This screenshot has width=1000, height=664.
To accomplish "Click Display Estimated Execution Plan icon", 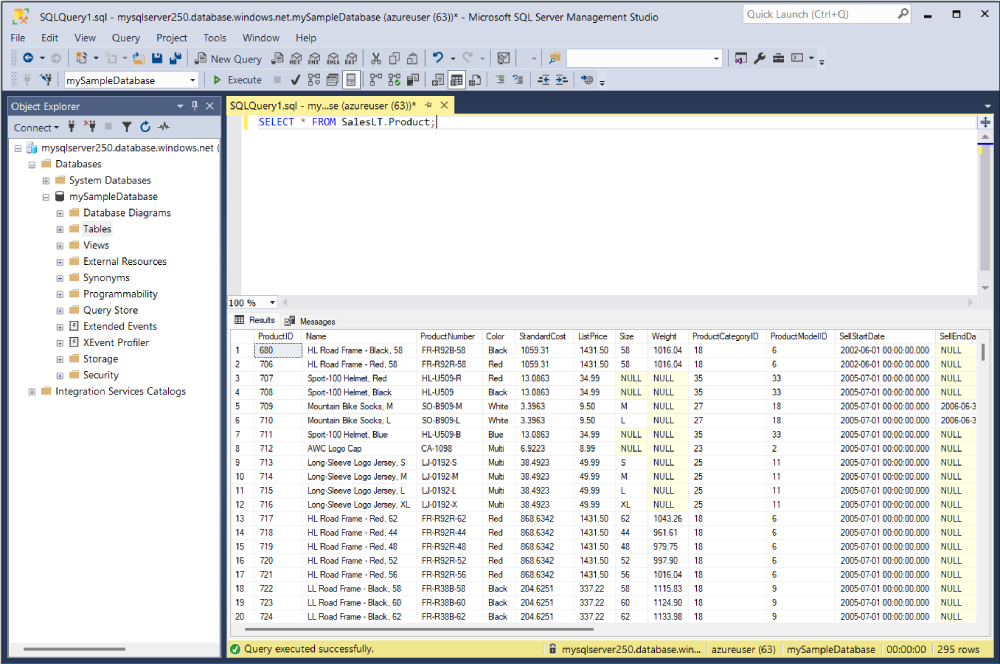I will [313, 80].
